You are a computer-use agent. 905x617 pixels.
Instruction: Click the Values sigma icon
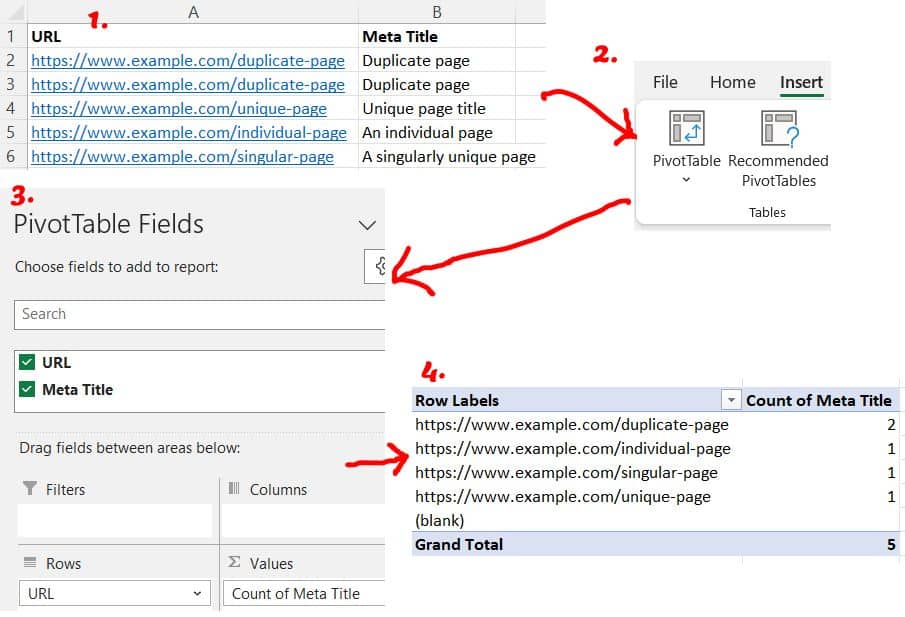pyautogui.click(x=234, y=563)
